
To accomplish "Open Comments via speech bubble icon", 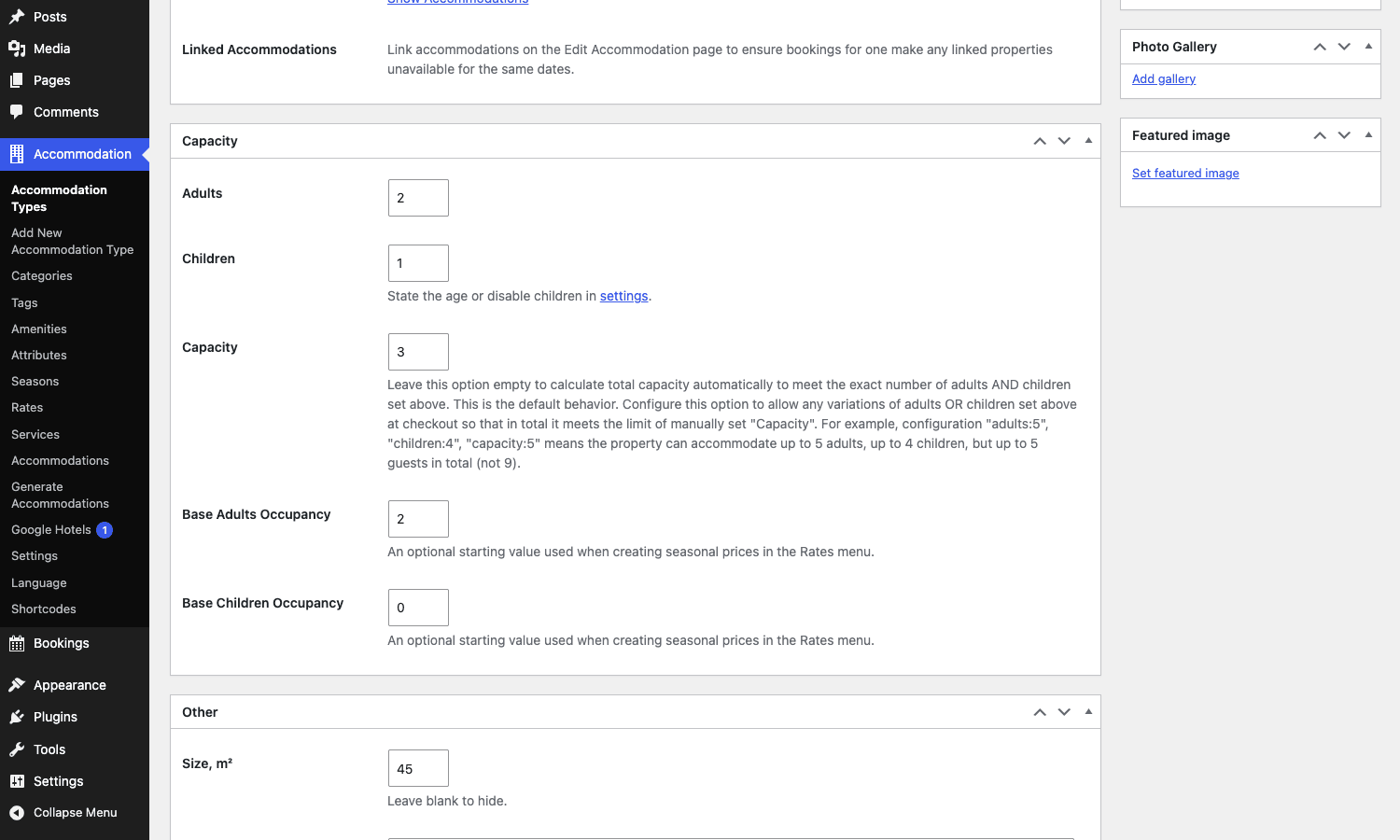I will pyautogui.click(x=17, y=112).
